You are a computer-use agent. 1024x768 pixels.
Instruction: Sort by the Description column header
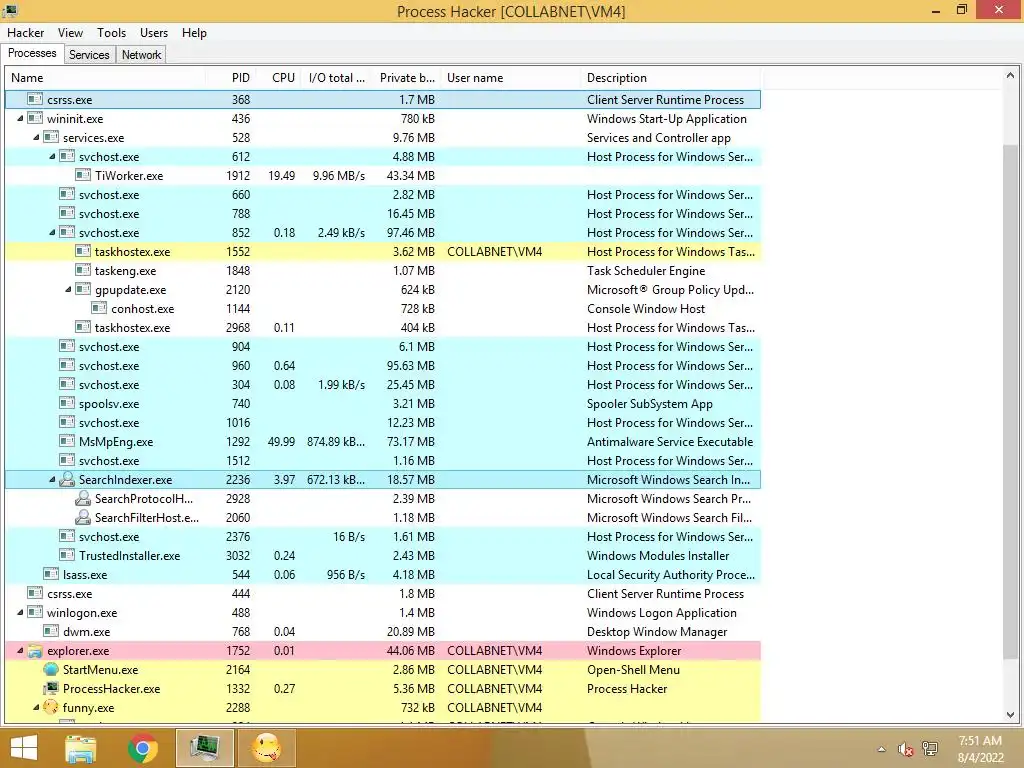671,78
